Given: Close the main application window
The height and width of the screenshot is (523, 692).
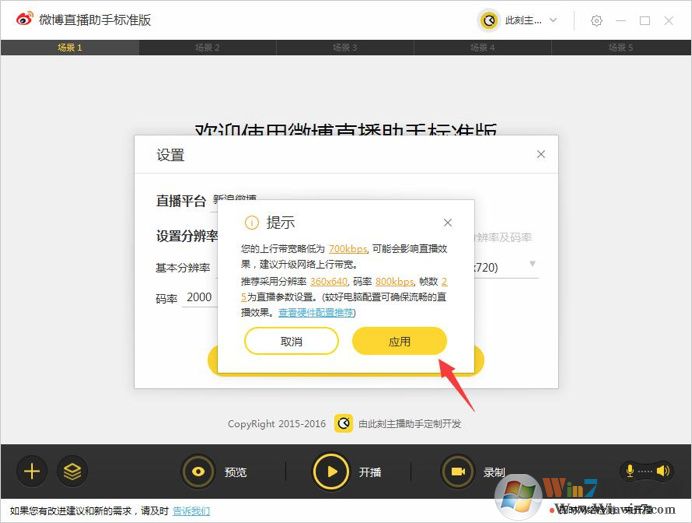Looking at the screenshot, I should click(x=669, y=21).
